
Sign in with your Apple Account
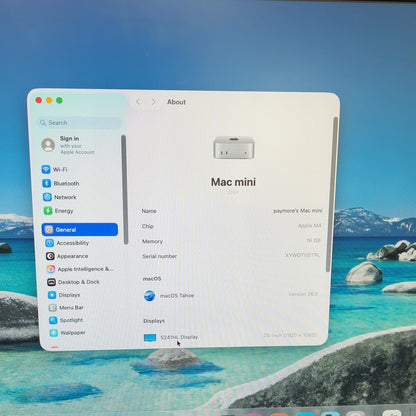pyautogui.click(x=68, y=145)
